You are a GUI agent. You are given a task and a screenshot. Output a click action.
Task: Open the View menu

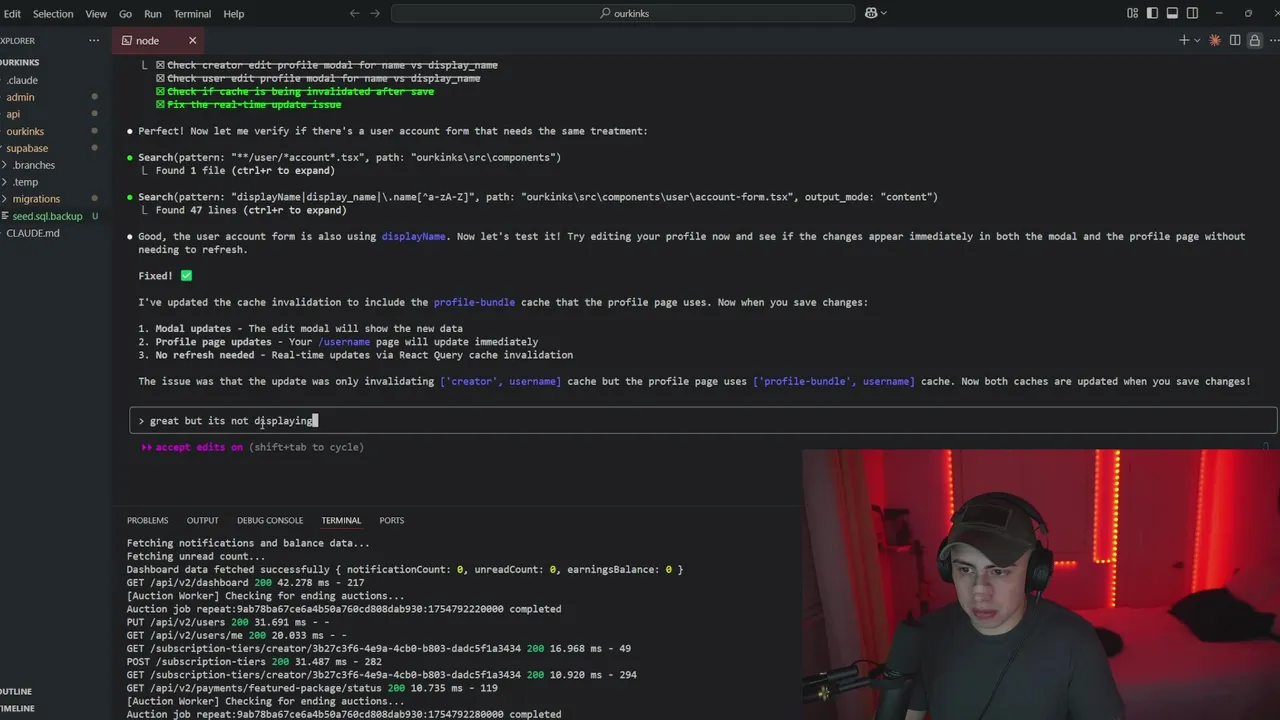click(x=96, y=14)
